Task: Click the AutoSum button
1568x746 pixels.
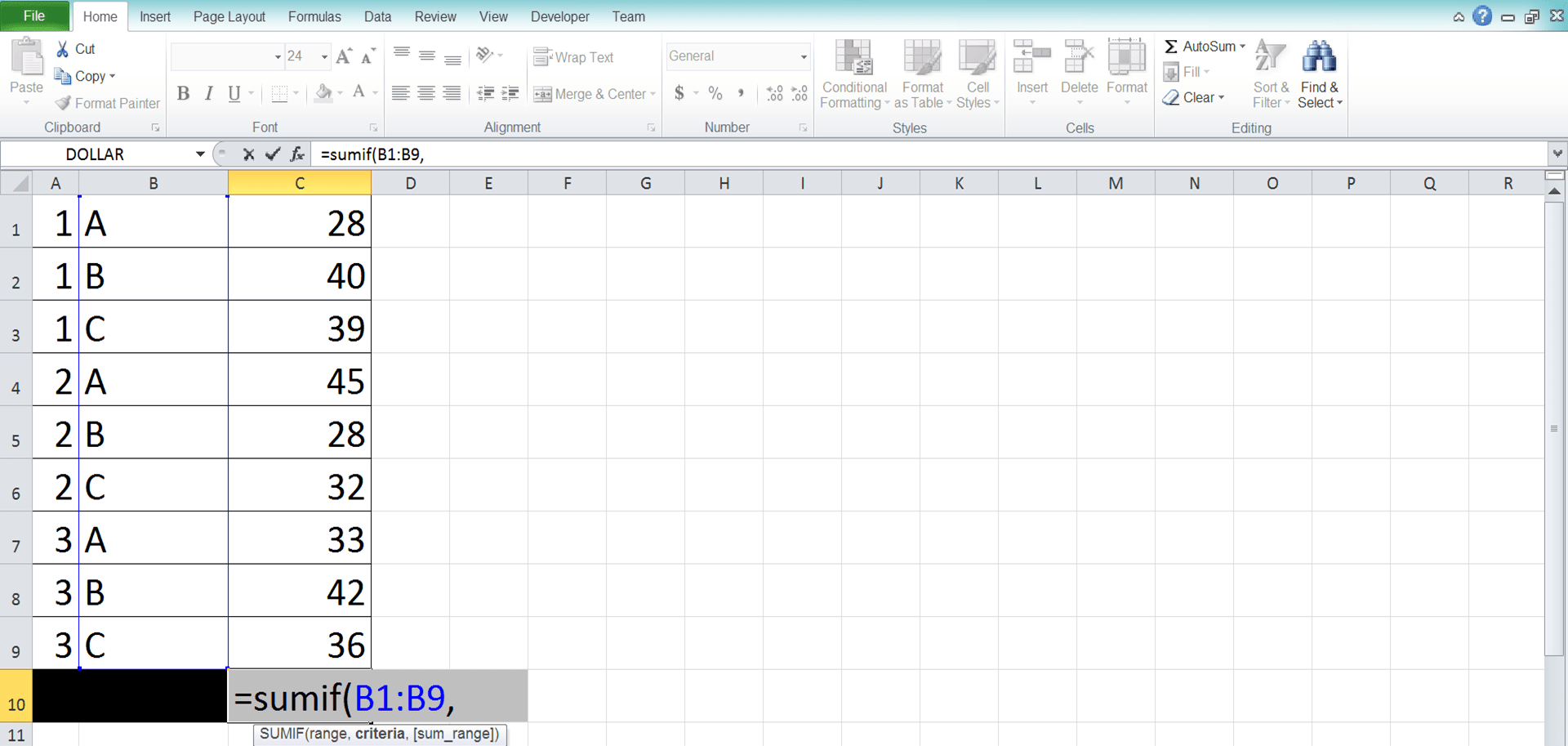Action: (1200, 47)
